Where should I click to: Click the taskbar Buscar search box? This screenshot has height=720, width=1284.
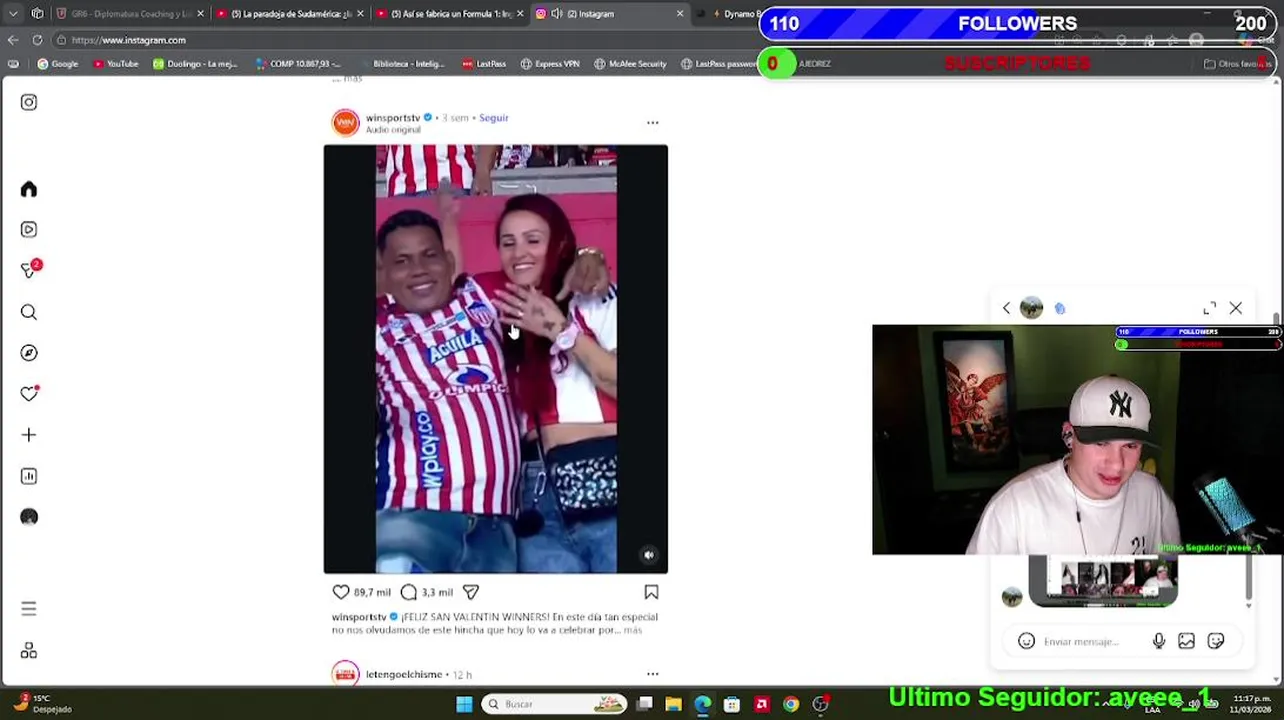555,704
